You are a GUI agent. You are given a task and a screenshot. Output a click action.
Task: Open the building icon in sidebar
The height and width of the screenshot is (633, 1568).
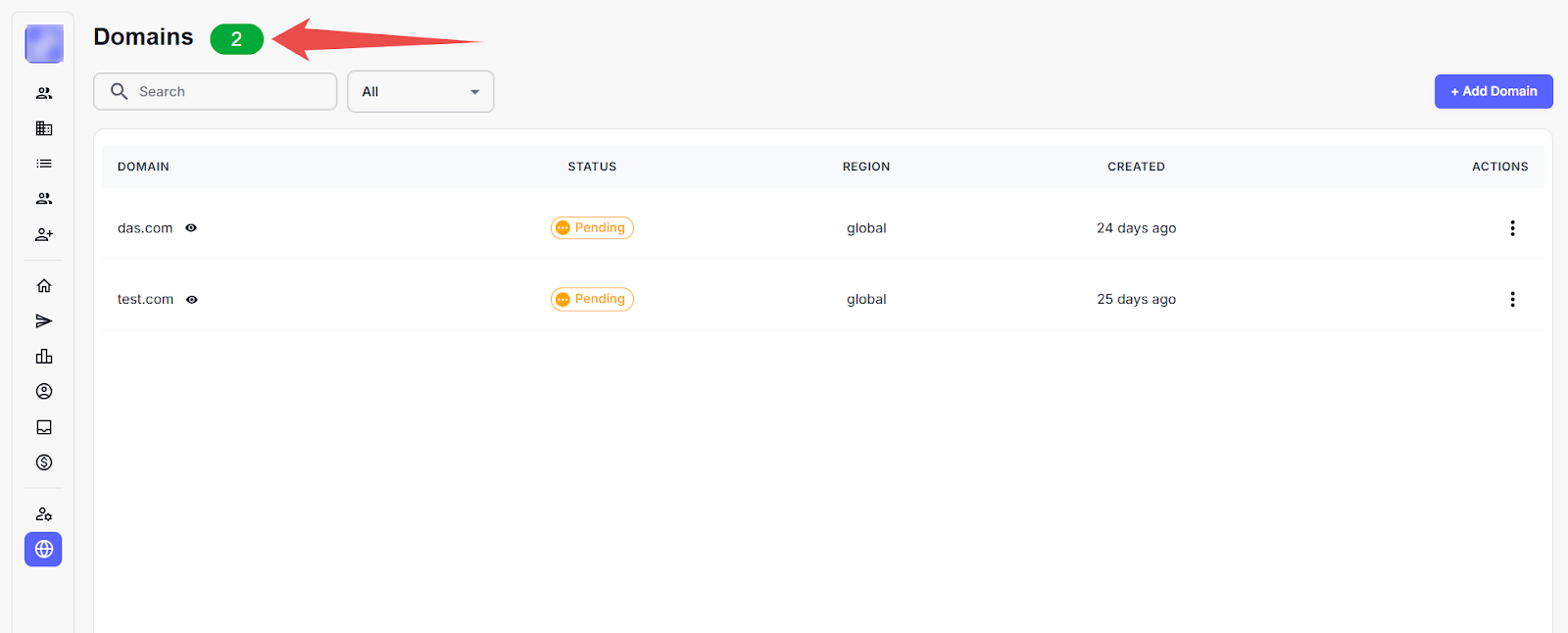pos(44,128)
